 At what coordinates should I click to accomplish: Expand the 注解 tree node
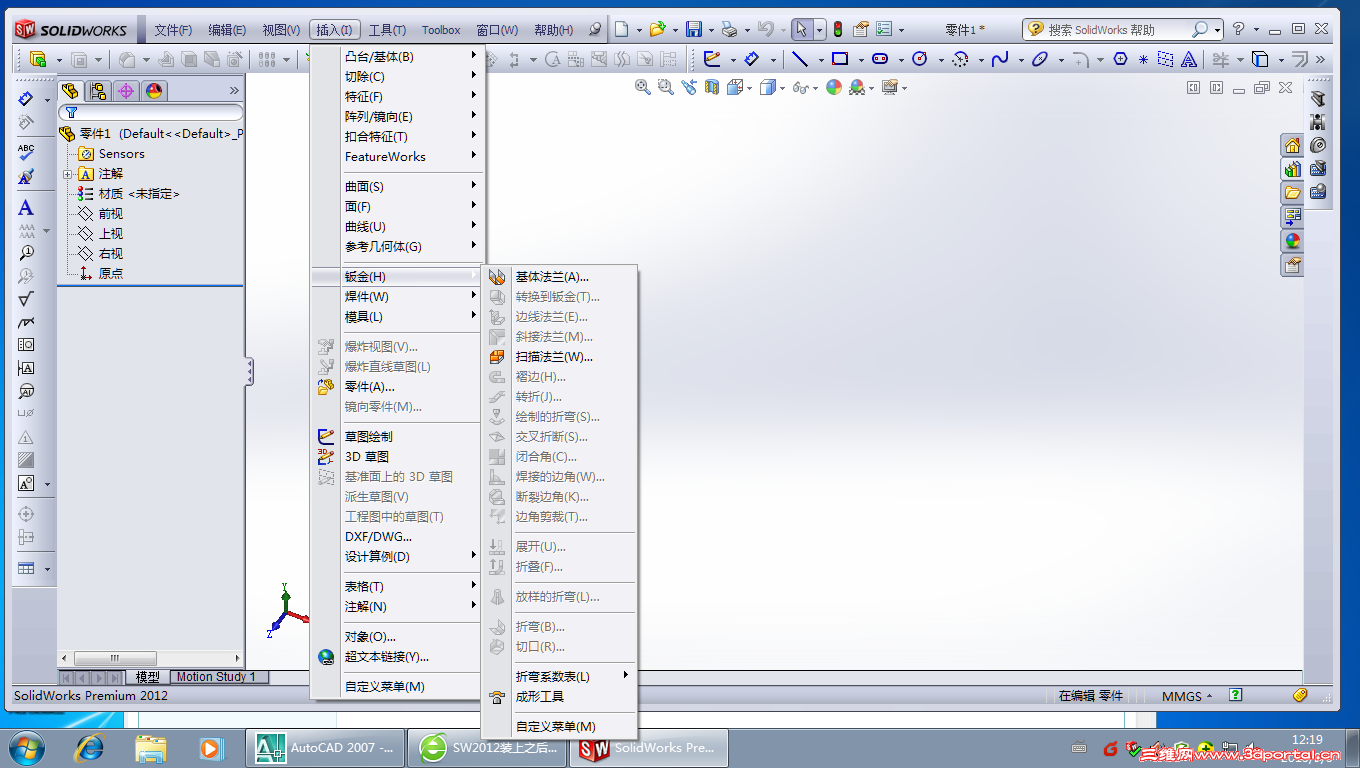pyautogui.click(x=68, y=174)
